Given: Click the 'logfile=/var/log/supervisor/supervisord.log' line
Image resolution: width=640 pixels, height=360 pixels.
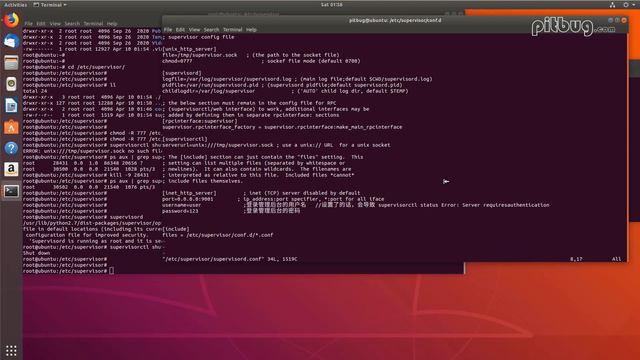Looking at the screenshot, I should 297,79.
